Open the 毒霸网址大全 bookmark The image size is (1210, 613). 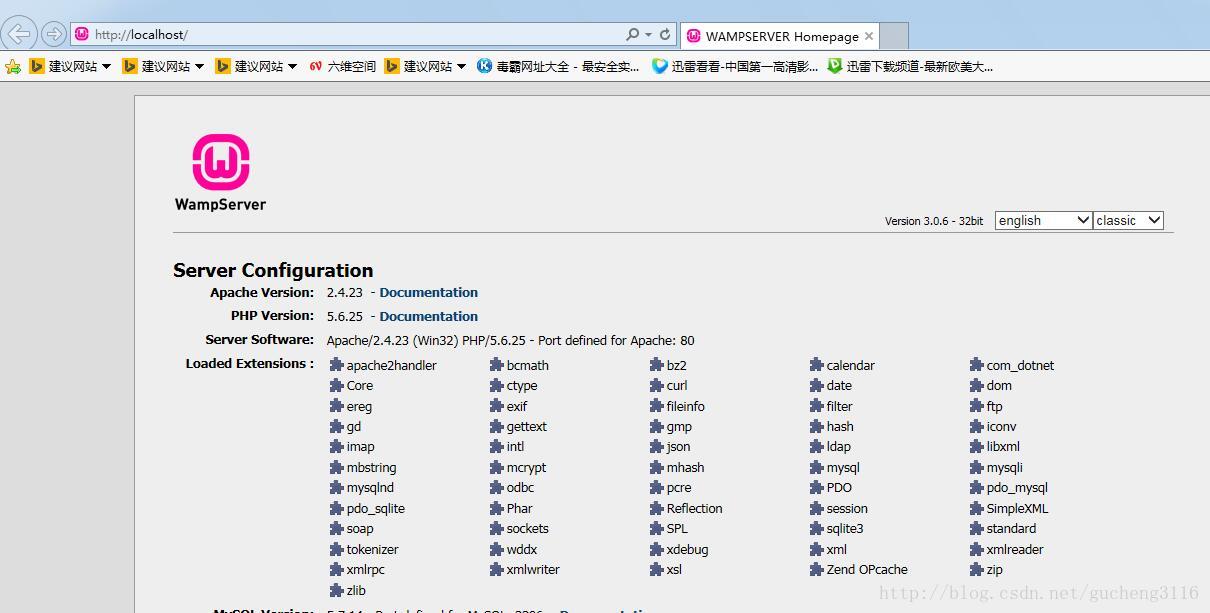pyautogui.click(x=558, y=67)
